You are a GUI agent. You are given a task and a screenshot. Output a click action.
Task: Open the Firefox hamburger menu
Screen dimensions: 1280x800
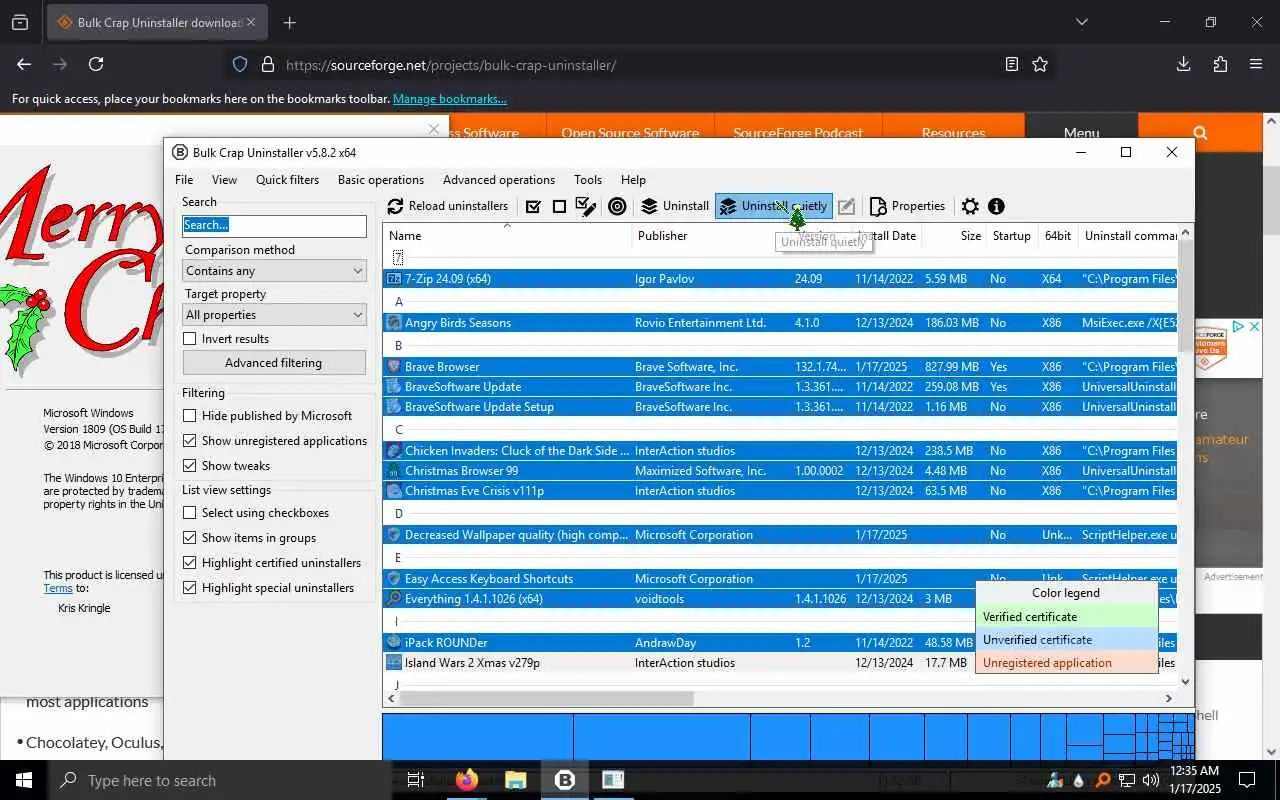[1256, 64]
